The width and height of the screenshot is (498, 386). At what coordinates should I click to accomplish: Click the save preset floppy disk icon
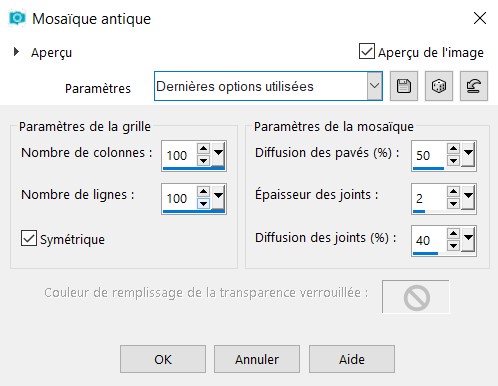(404, 86)
